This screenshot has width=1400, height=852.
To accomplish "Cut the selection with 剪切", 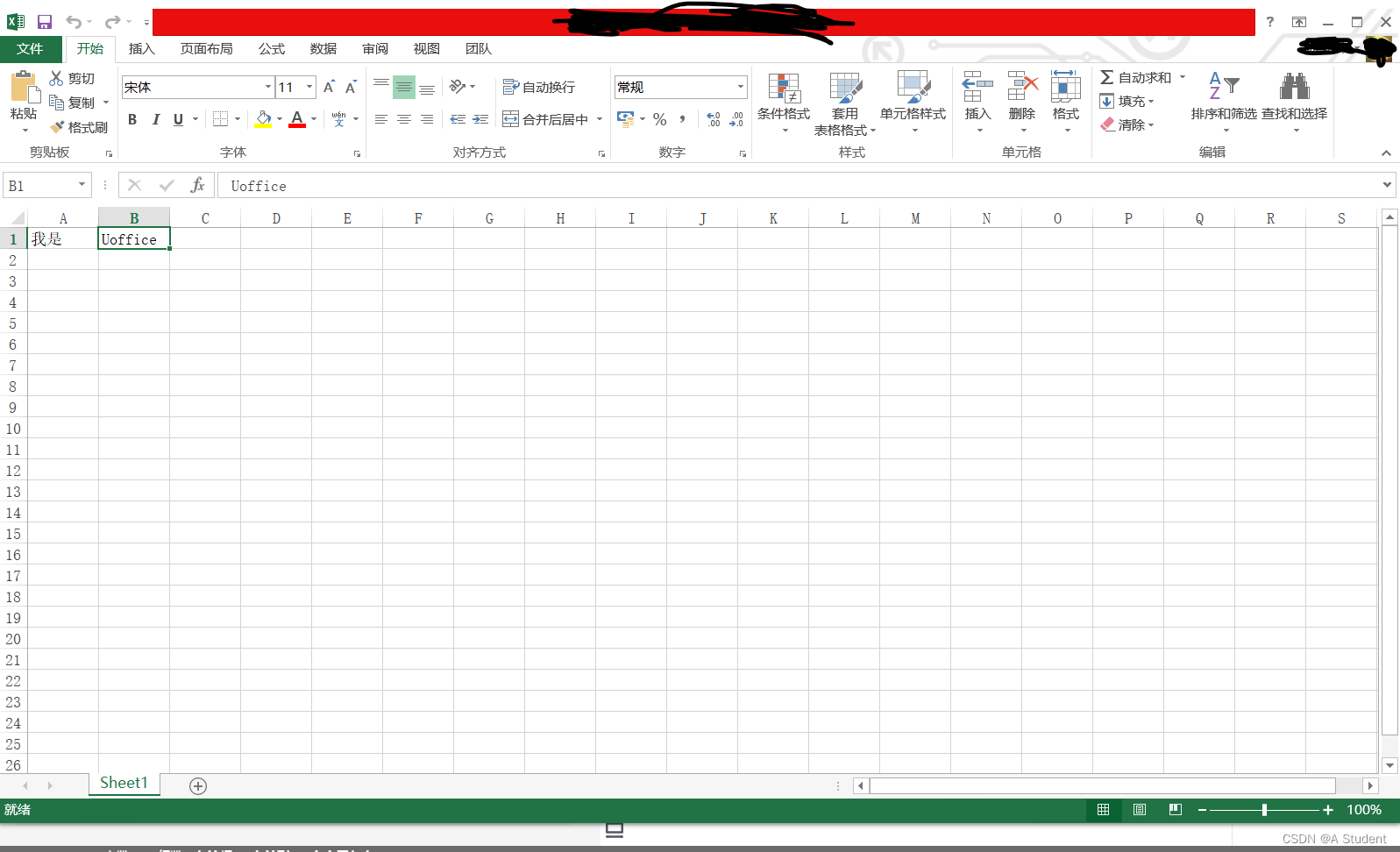I will point(72,78).
